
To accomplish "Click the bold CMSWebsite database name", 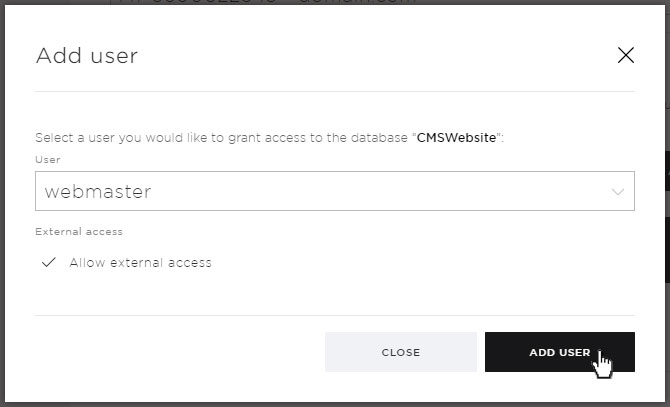I will [x=456, y=138].
